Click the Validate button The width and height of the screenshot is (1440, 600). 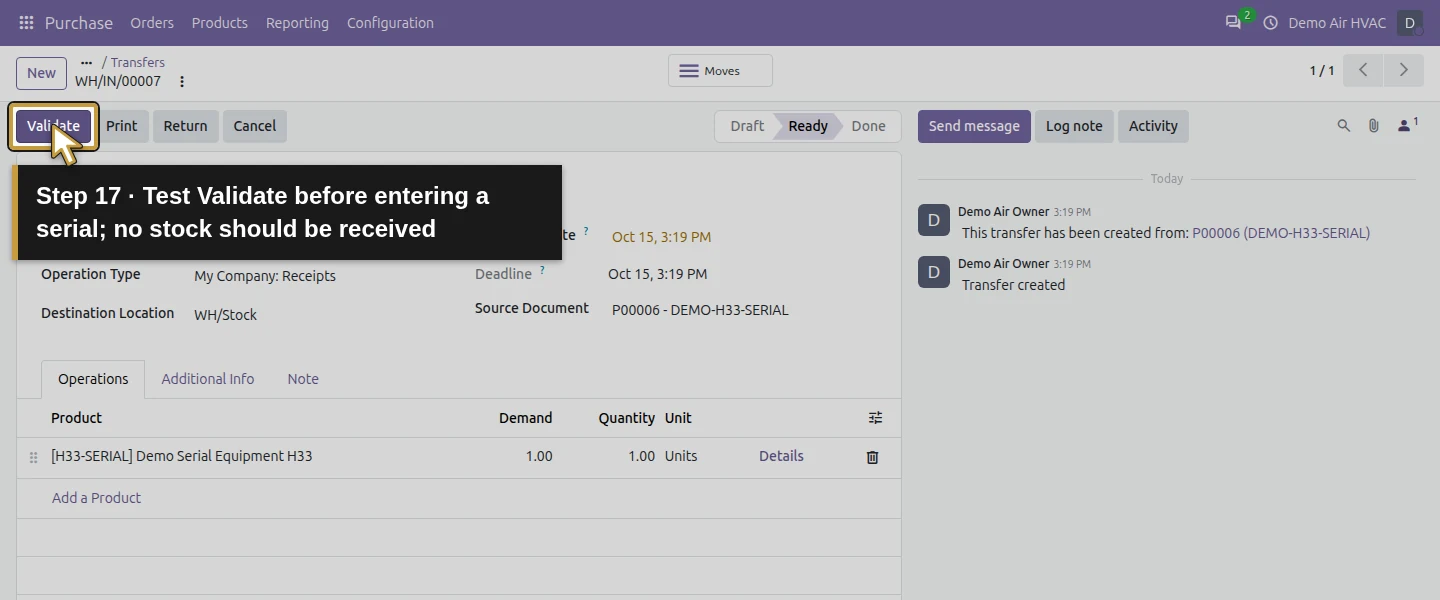pos(53,126)
